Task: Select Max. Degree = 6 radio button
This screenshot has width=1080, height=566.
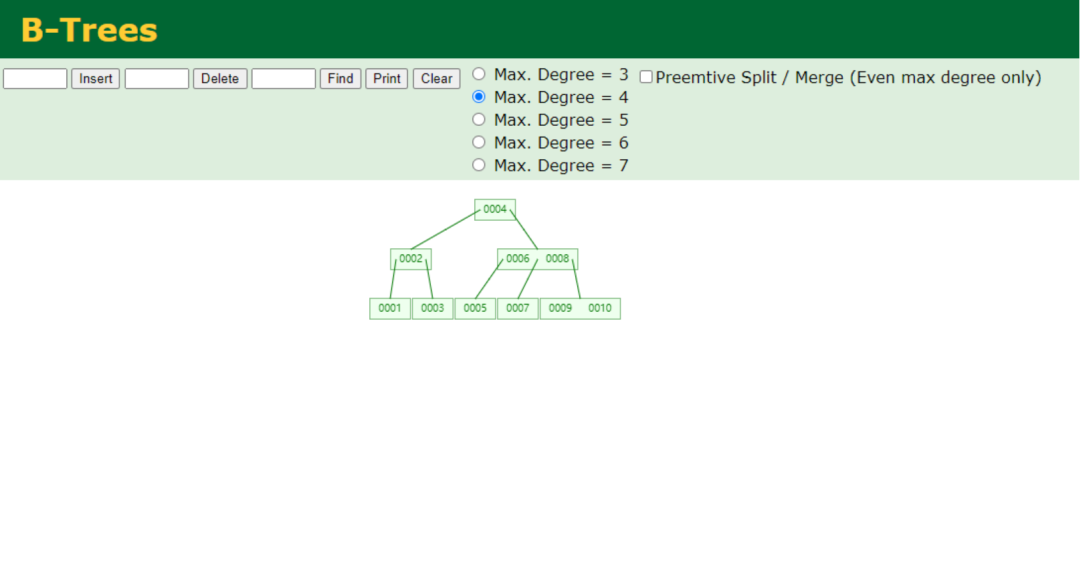Action: [x=479, y=142]
